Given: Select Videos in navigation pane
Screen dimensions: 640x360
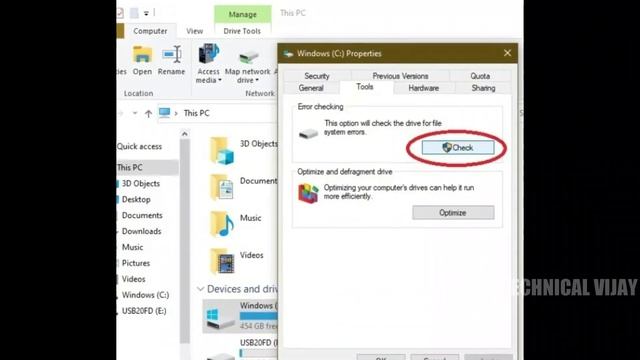Looking at the screenshot, I should click(133, 279).
